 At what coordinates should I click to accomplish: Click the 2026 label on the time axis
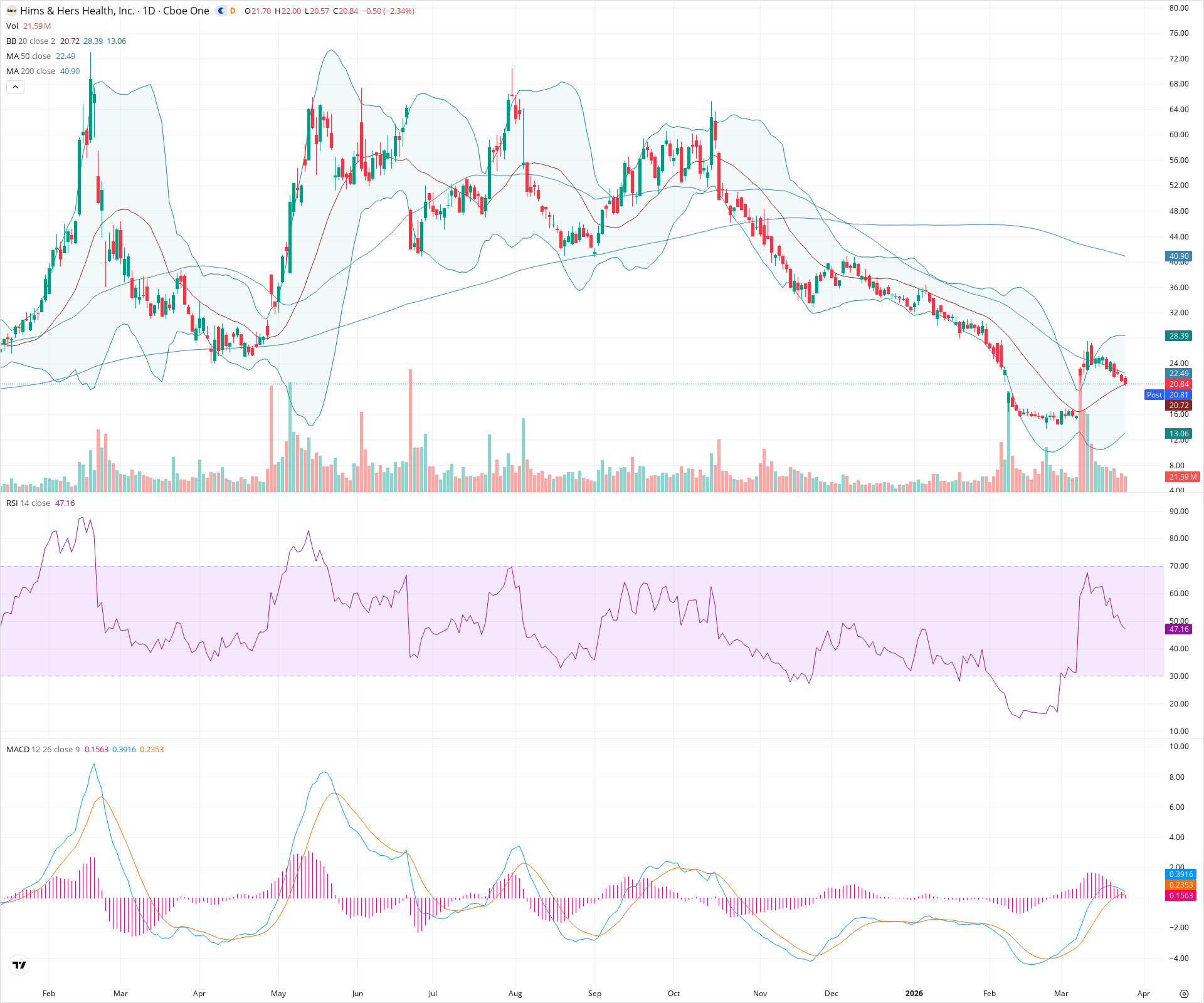click(914, 994)
